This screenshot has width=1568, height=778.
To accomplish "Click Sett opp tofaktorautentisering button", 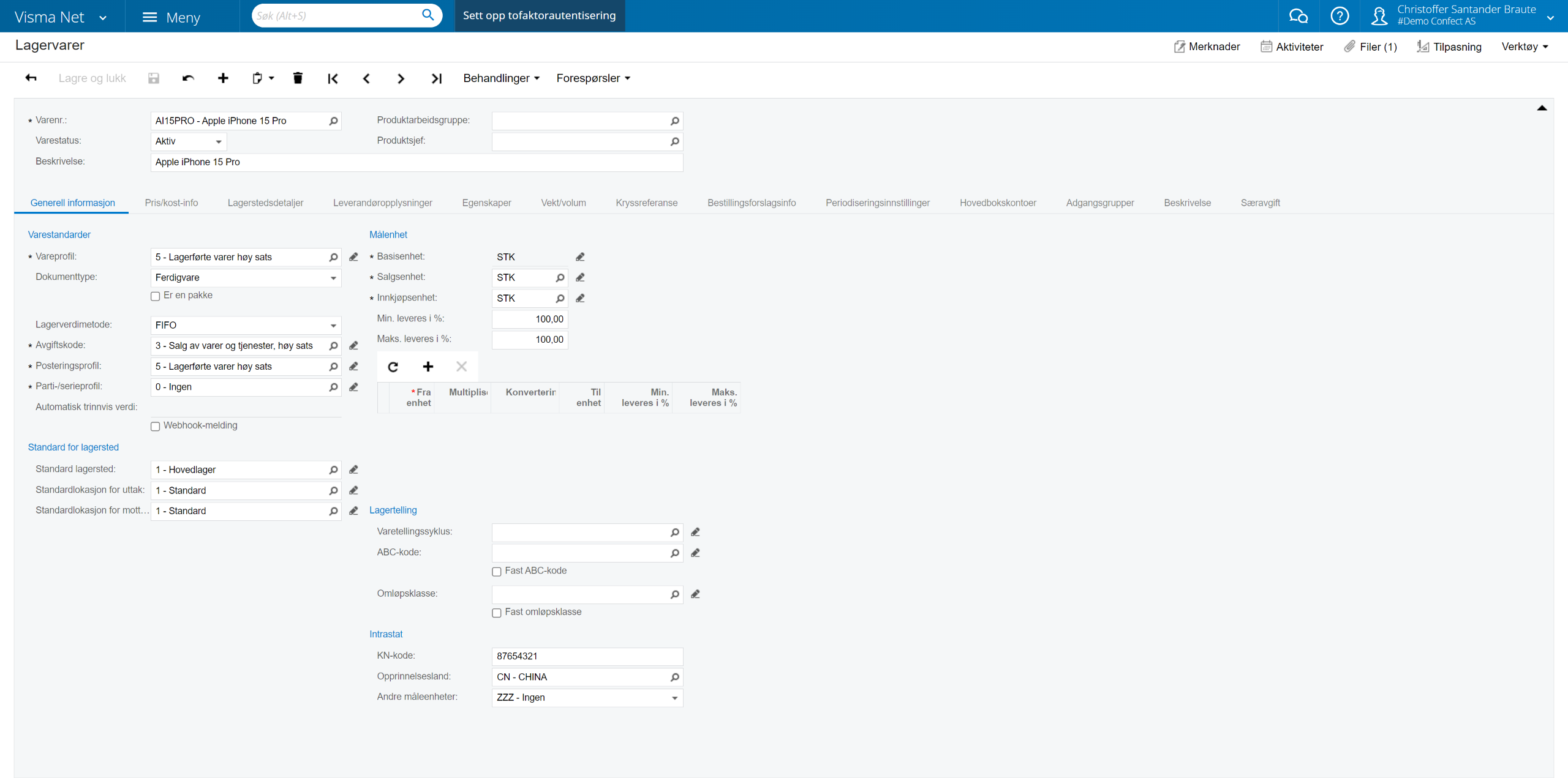I will (x=539, y=16).
